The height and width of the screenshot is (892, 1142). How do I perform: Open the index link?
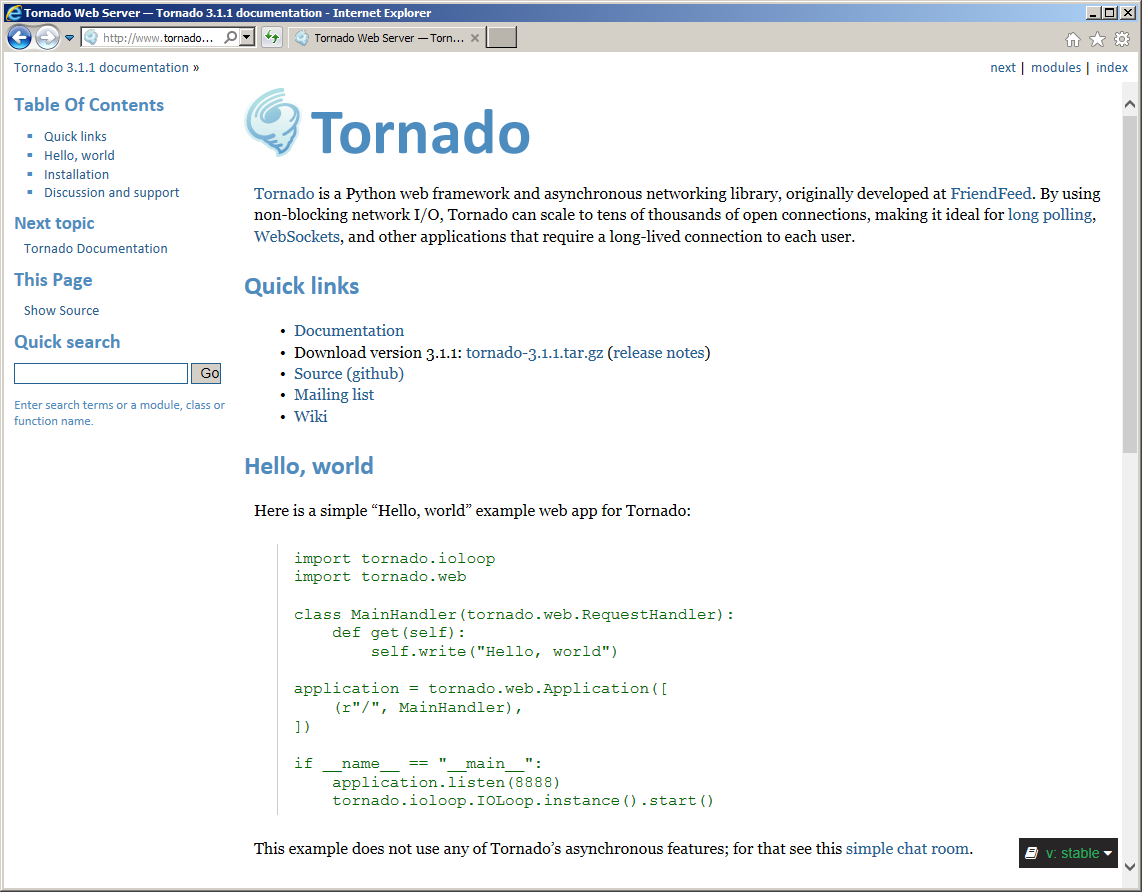(x=1111, y=67)
